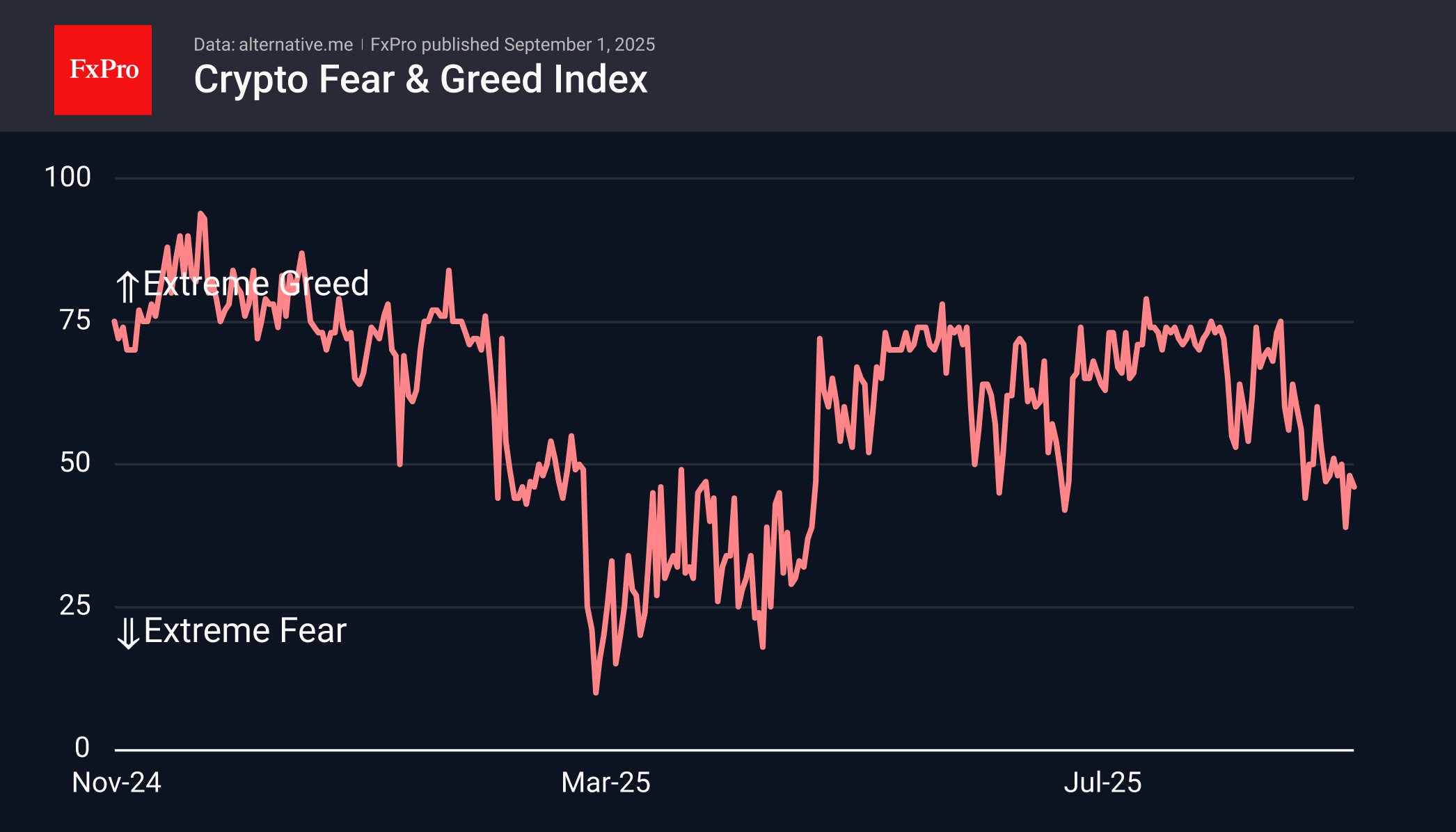Screen dimensions: 1456x832
Task: Click the Jul-25 x-axis label
Action: 1102,783
